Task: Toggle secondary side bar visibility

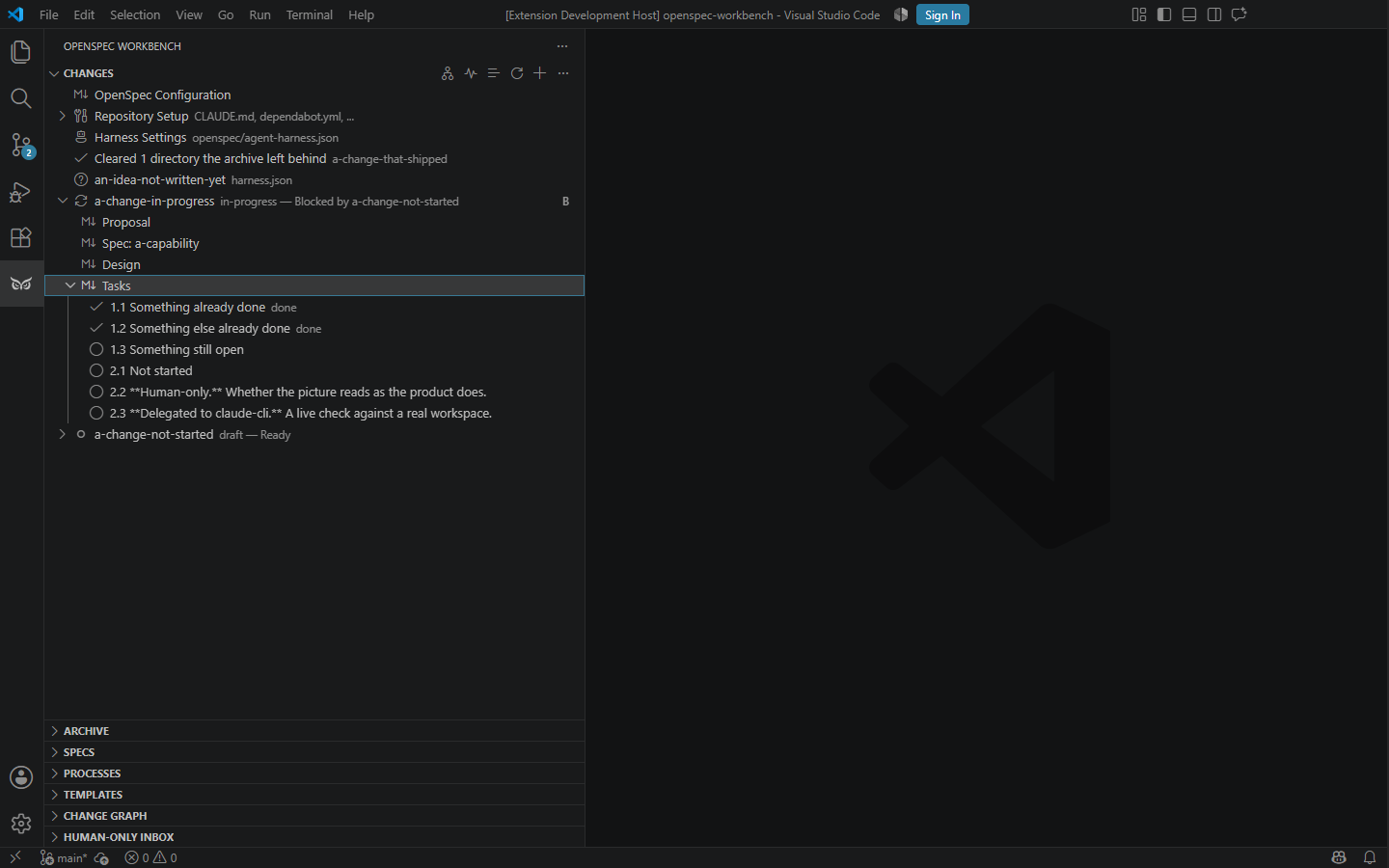Action: point(1214,14)
